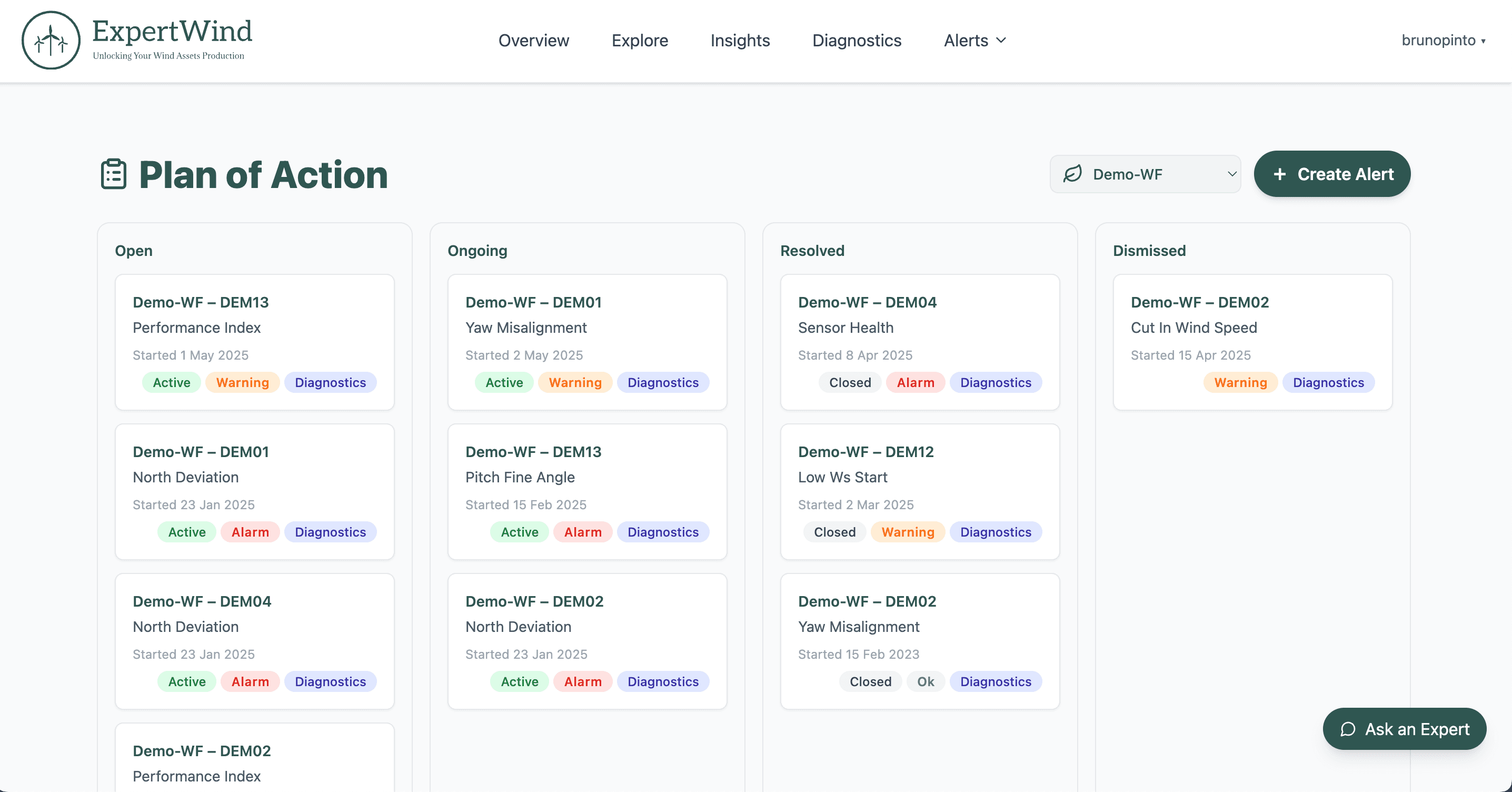The width and height of the screenshot is (1512, 792).
Task: Open the Demo-WF wind farm dropdown
Action: 1145,174
